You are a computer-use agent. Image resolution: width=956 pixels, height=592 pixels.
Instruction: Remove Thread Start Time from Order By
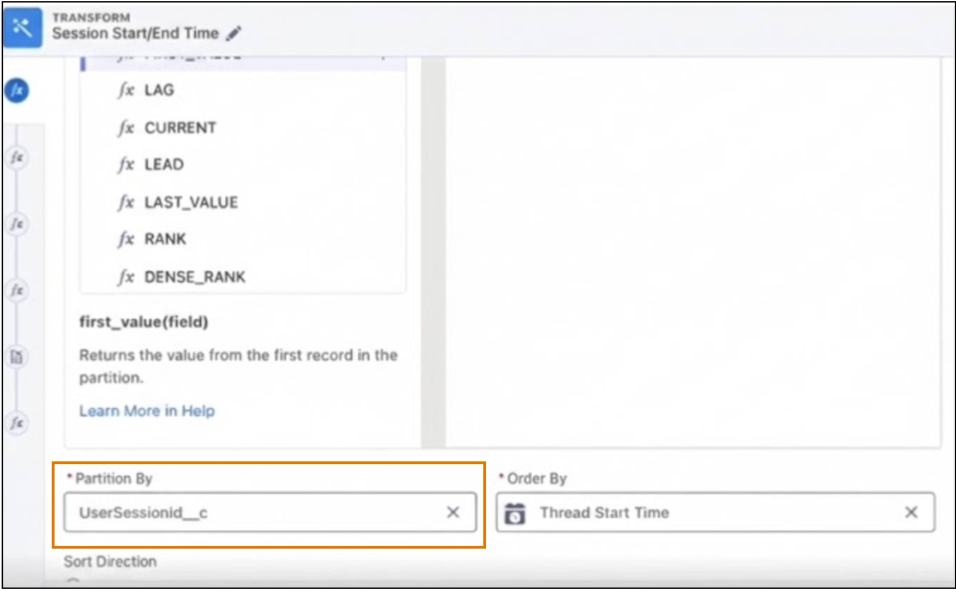(911, 512)
